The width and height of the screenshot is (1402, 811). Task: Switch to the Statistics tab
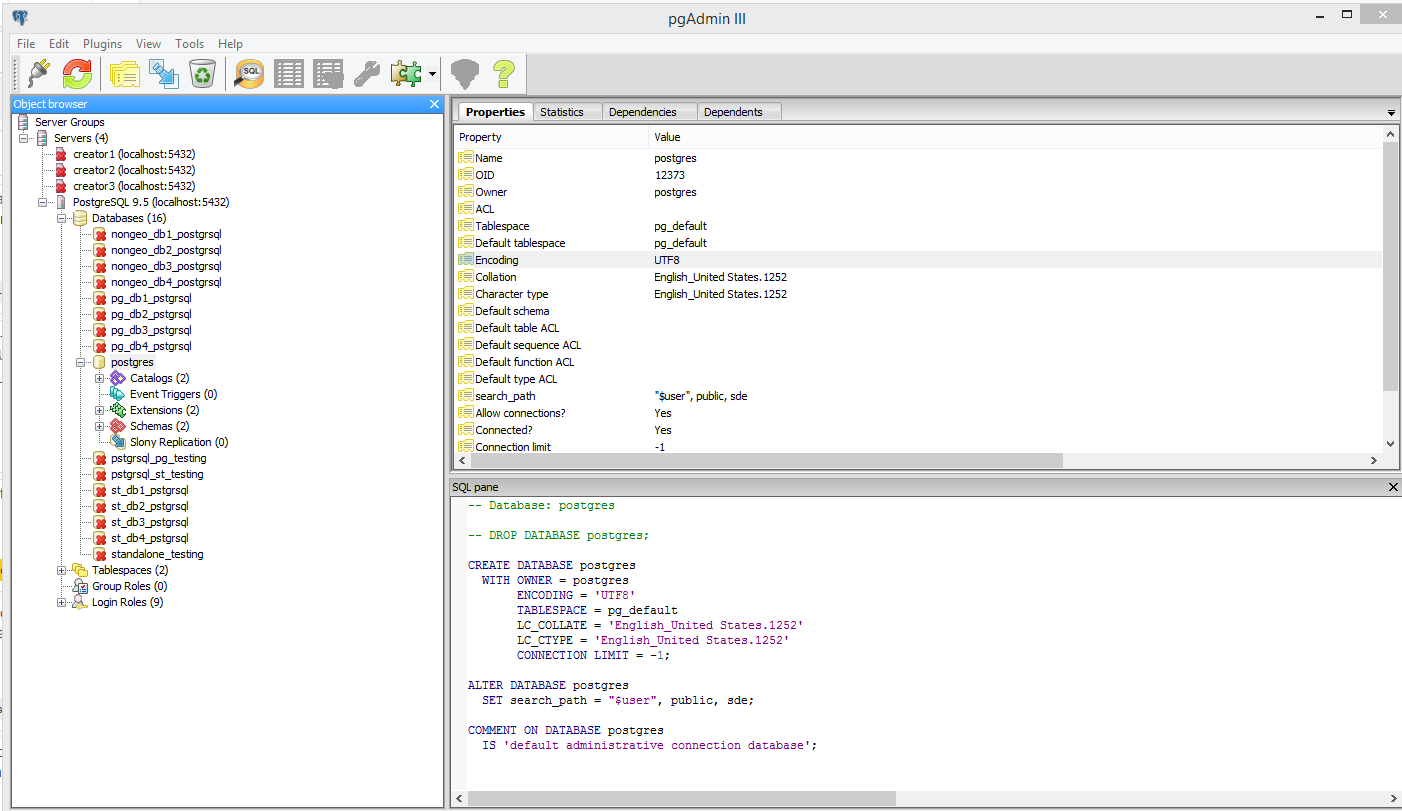562,112
